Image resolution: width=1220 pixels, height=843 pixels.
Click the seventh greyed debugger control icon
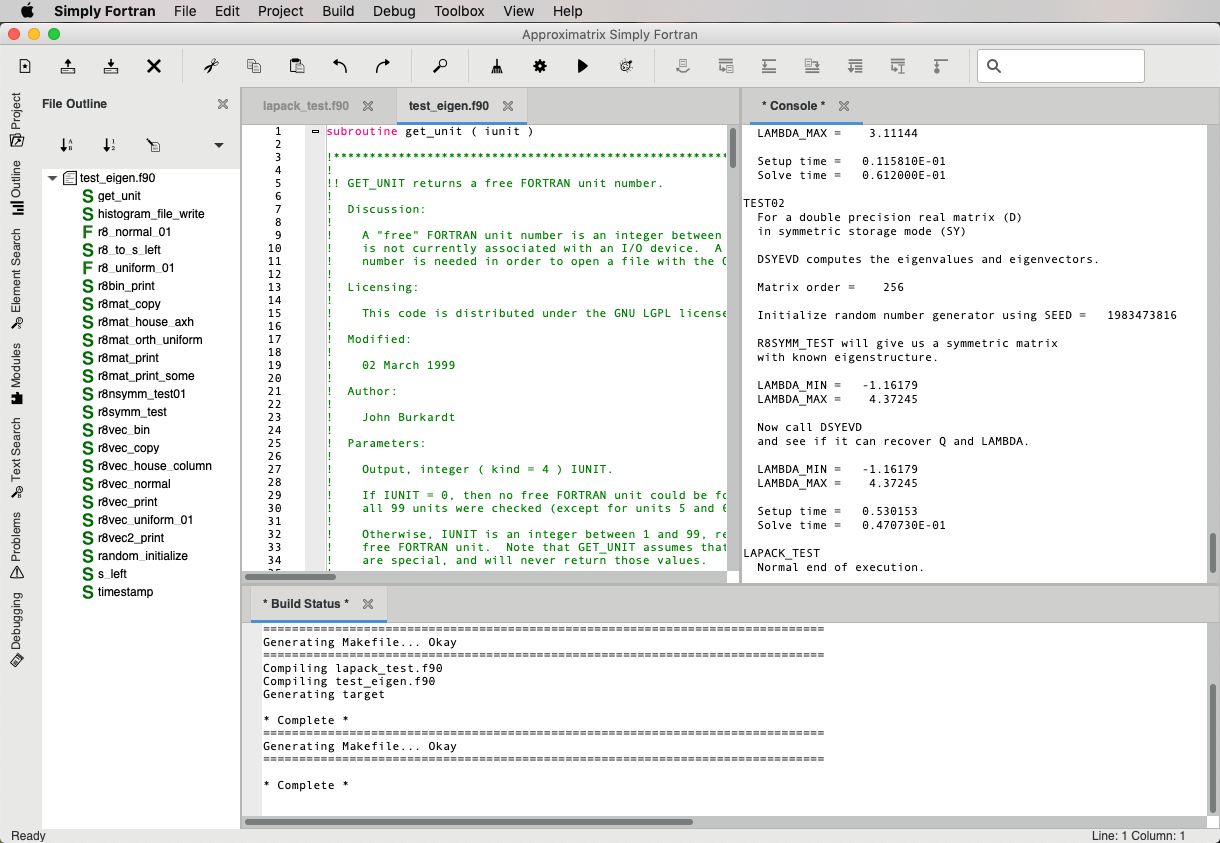coord(940,66)
